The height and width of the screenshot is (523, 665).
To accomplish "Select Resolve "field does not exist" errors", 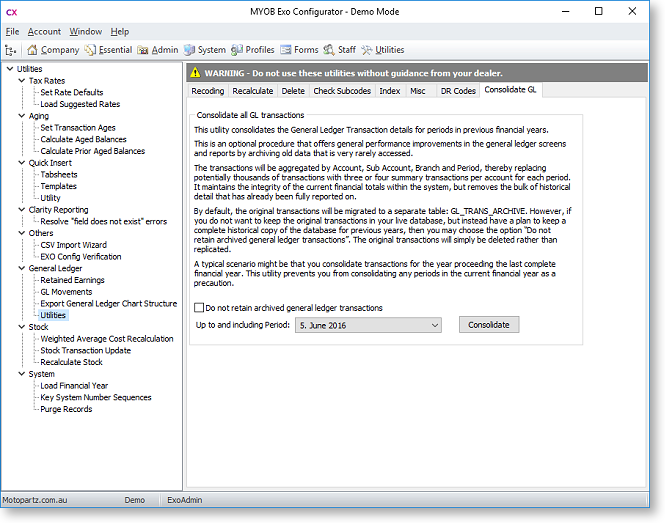I will point(103,221).
